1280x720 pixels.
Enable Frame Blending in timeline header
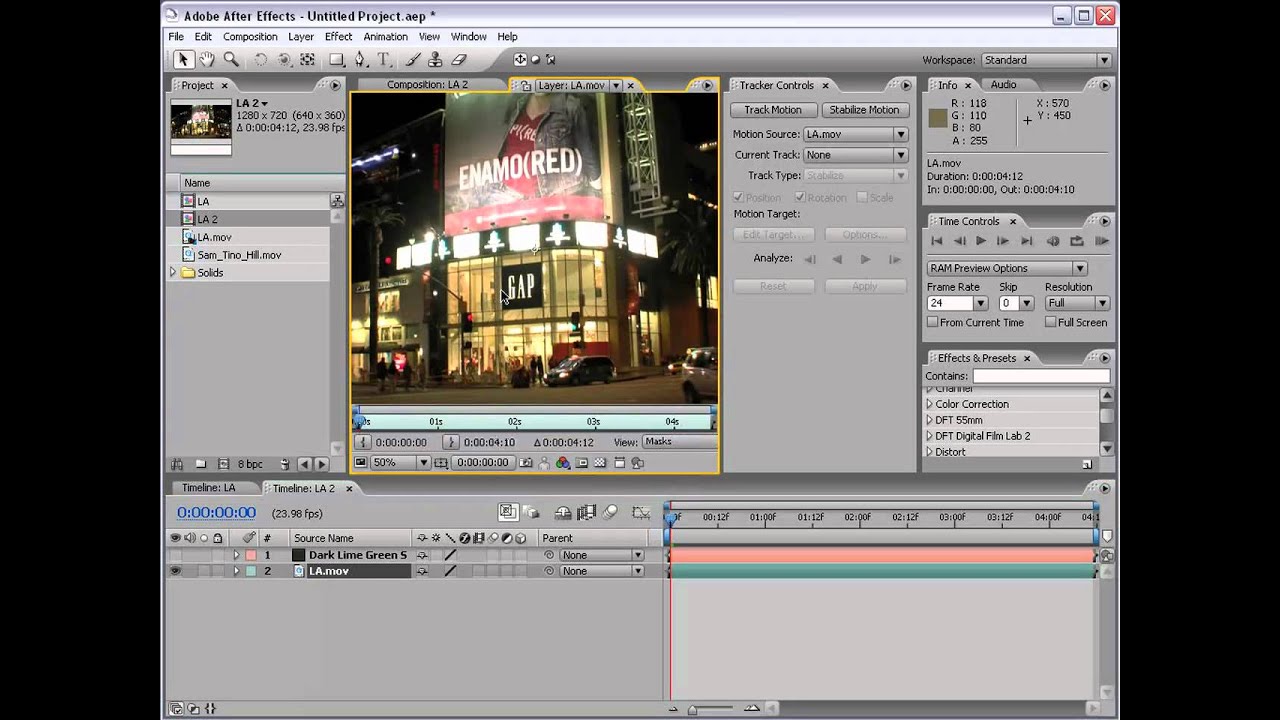586,513
